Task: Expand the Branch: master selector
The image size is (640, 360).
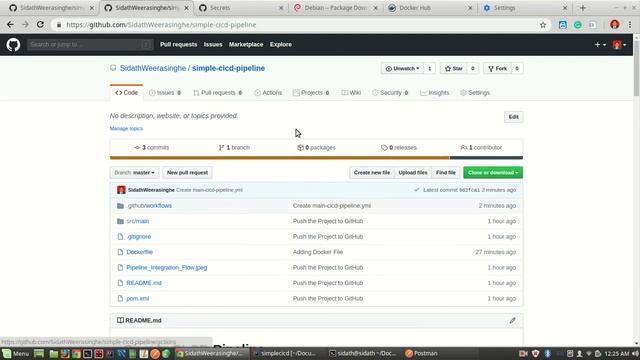Action: pyautogui.click(x=134, y=173)
